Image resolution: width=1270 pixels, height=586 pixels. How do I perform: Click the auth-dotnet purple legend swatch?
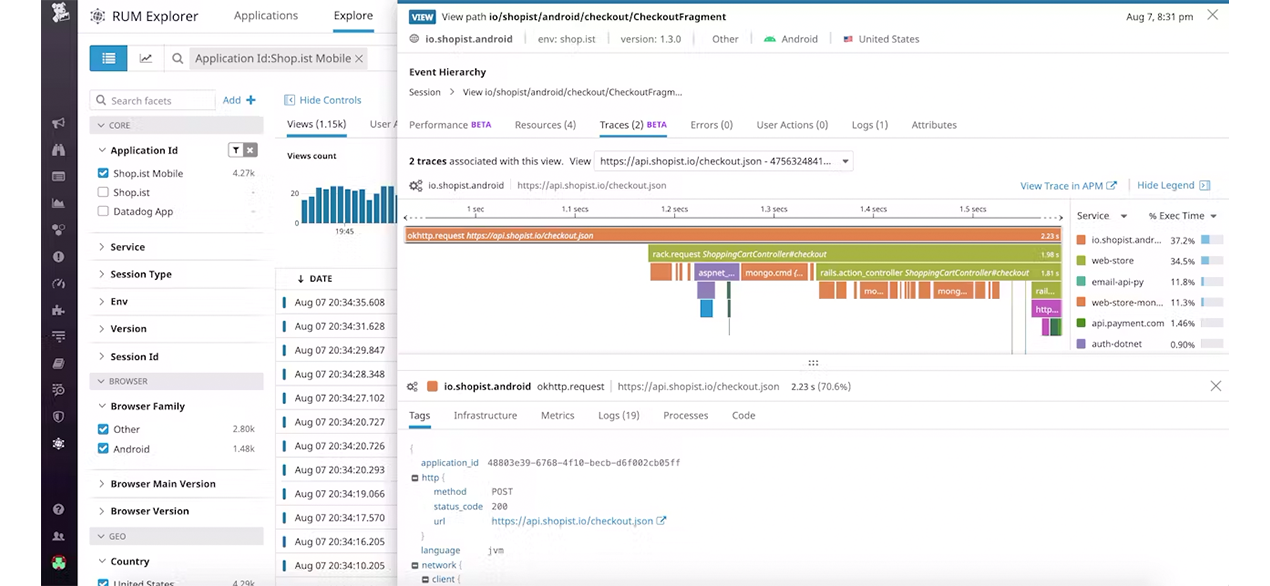[1081, 344]
